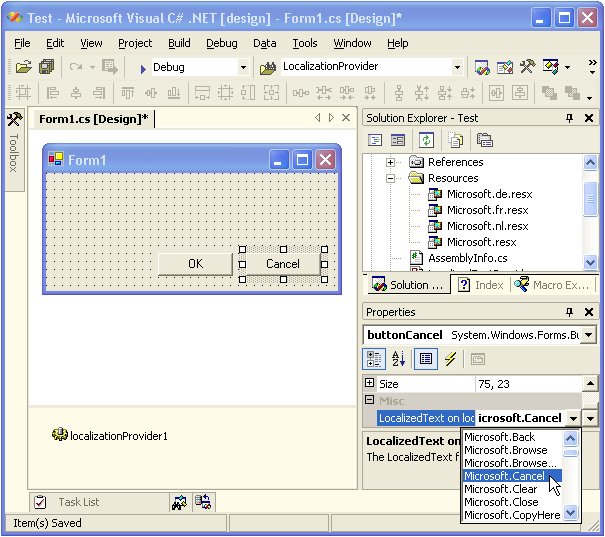Open the Project menu
Viewport: 605px width, 537px height.
135,43
